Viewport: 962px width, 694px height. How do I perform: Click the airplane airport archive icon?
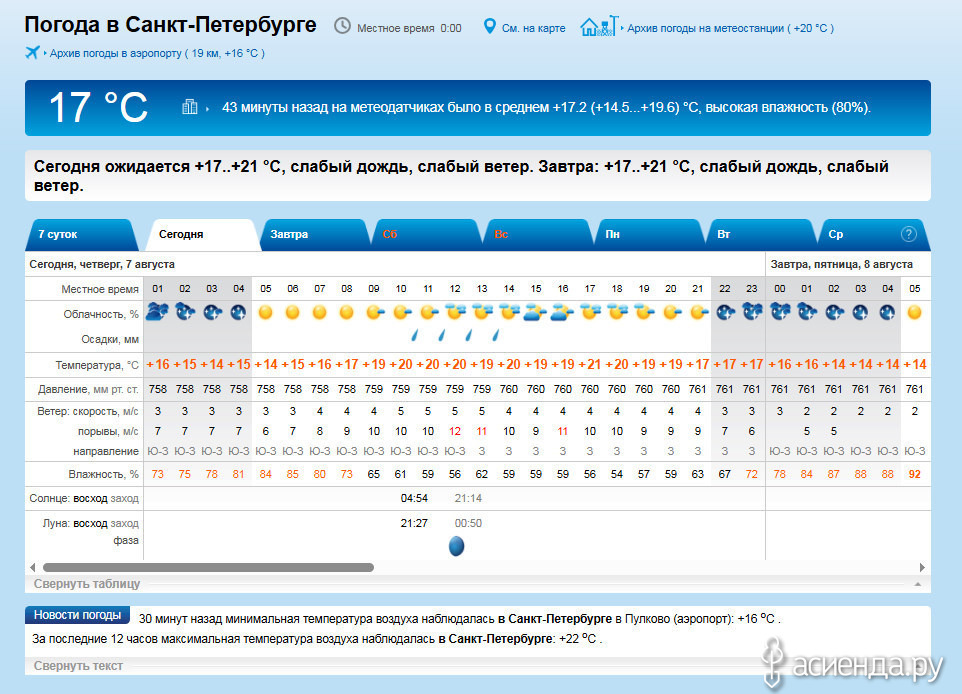point(33,52)
